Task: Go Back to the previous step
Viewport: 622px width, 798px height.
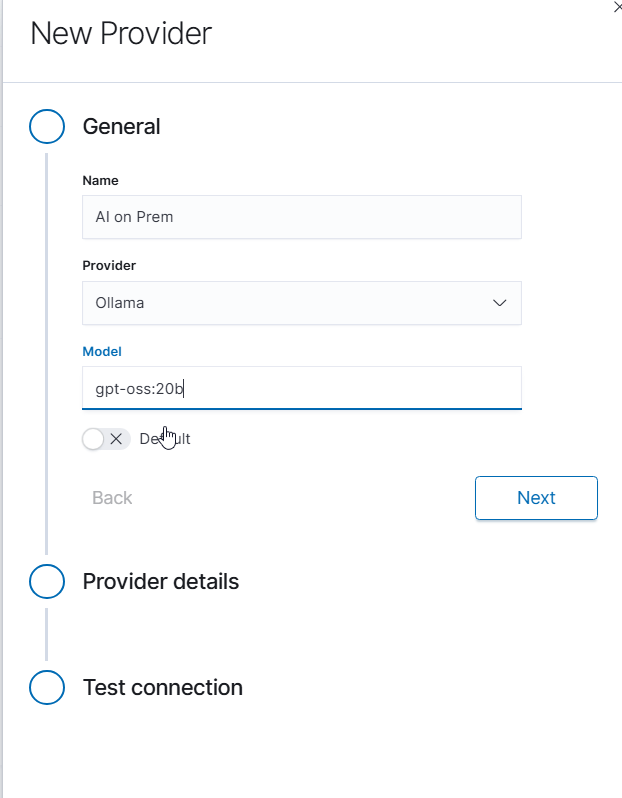Action: point(112,498)
